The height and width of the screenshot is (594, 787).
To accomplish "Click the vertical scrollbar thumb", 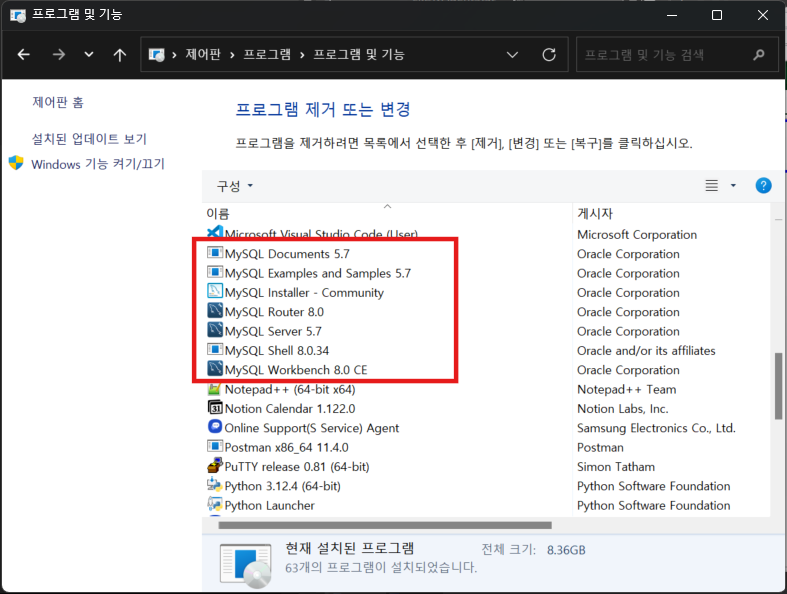I will click(x=778, y=386).
